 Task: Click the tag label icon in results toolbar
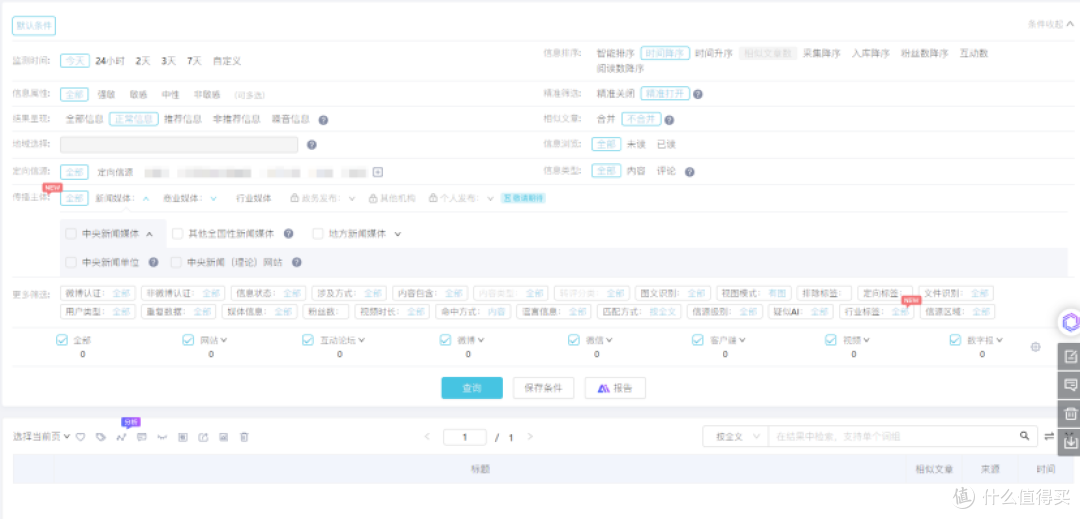click(x=101, y=436)
